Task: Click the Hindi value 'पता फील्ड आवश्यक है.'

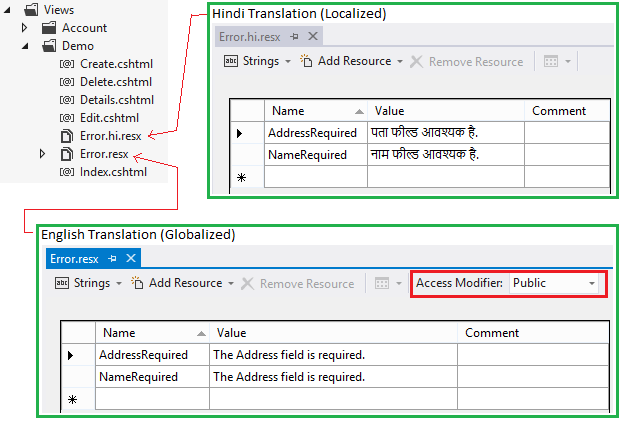Action: tap(424, 132)
